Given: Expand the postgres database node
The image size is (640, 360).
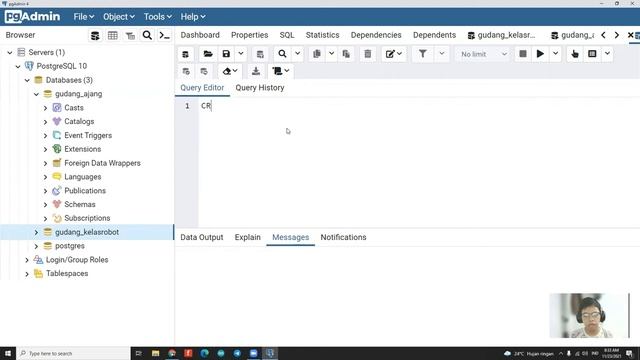Looking at the screenshot, I should coord(36,246).
